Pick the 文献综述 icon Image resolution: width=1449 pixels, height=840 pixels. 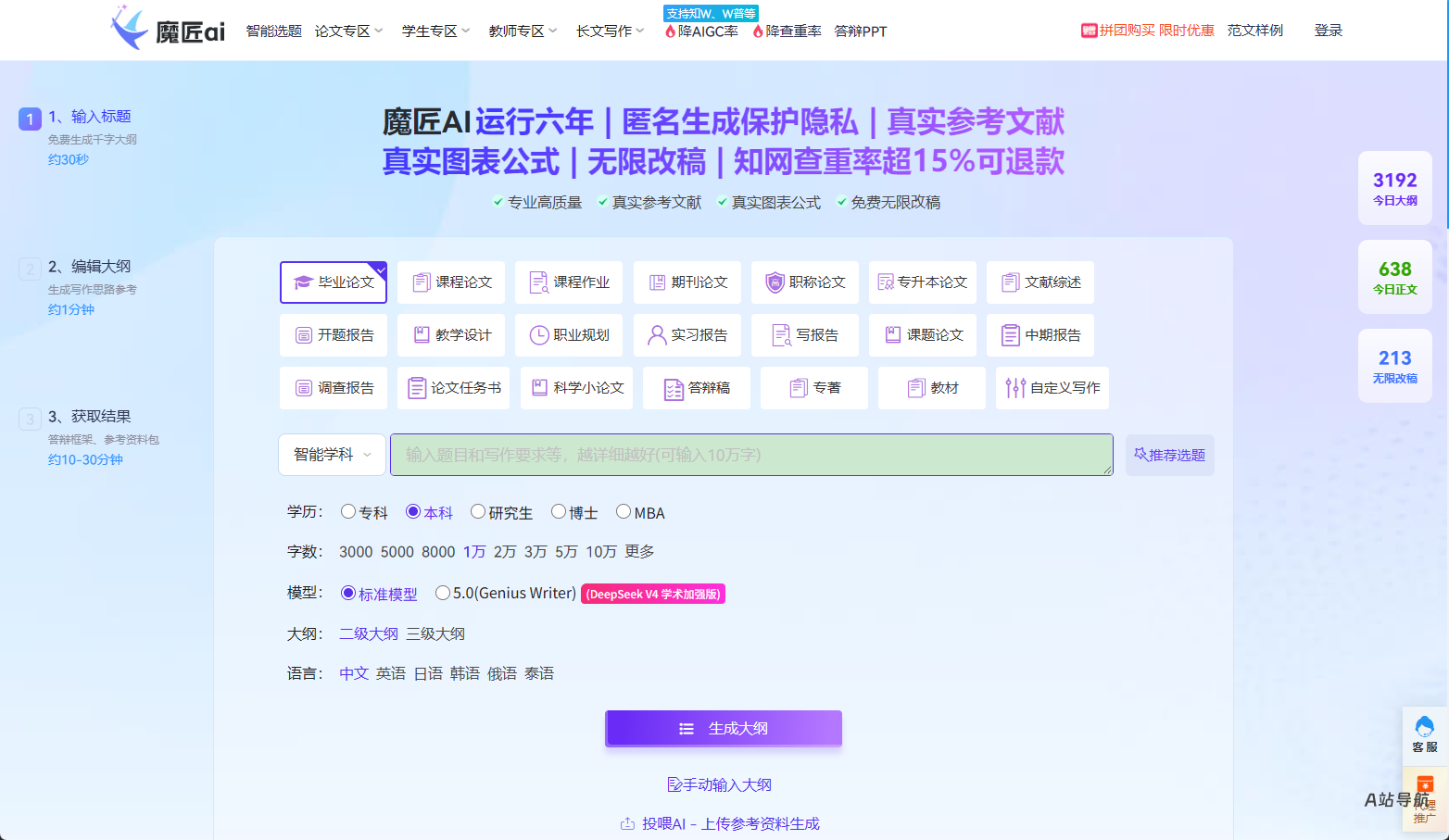tap(1010, 282)
